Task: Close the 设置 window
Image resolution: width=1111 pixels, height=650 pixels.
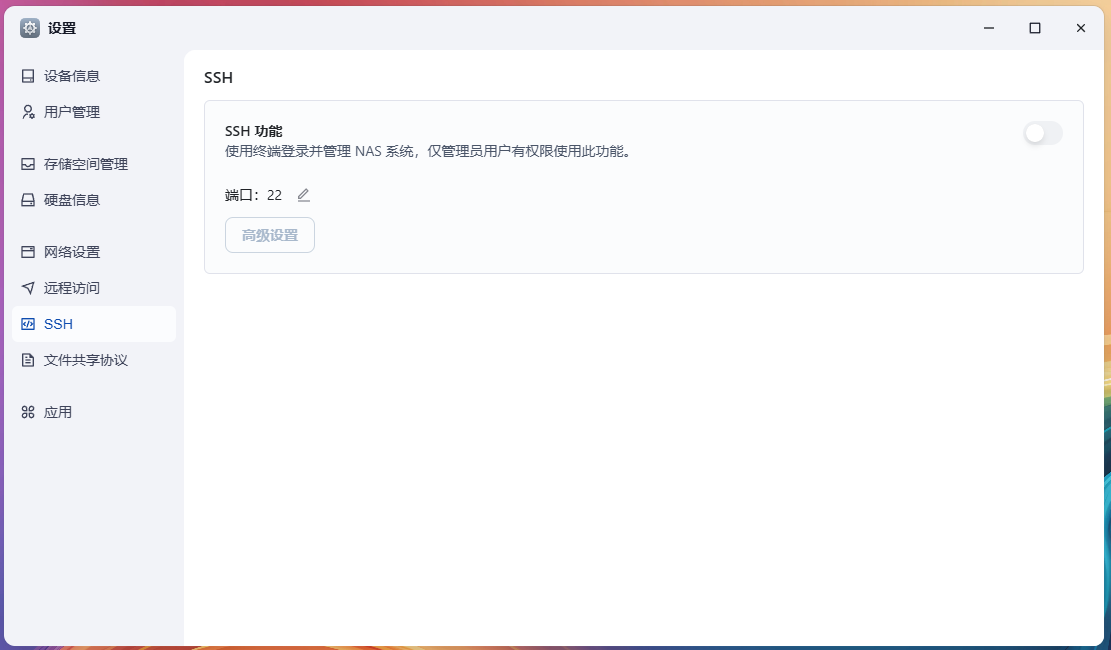Action: (1081, 28)
